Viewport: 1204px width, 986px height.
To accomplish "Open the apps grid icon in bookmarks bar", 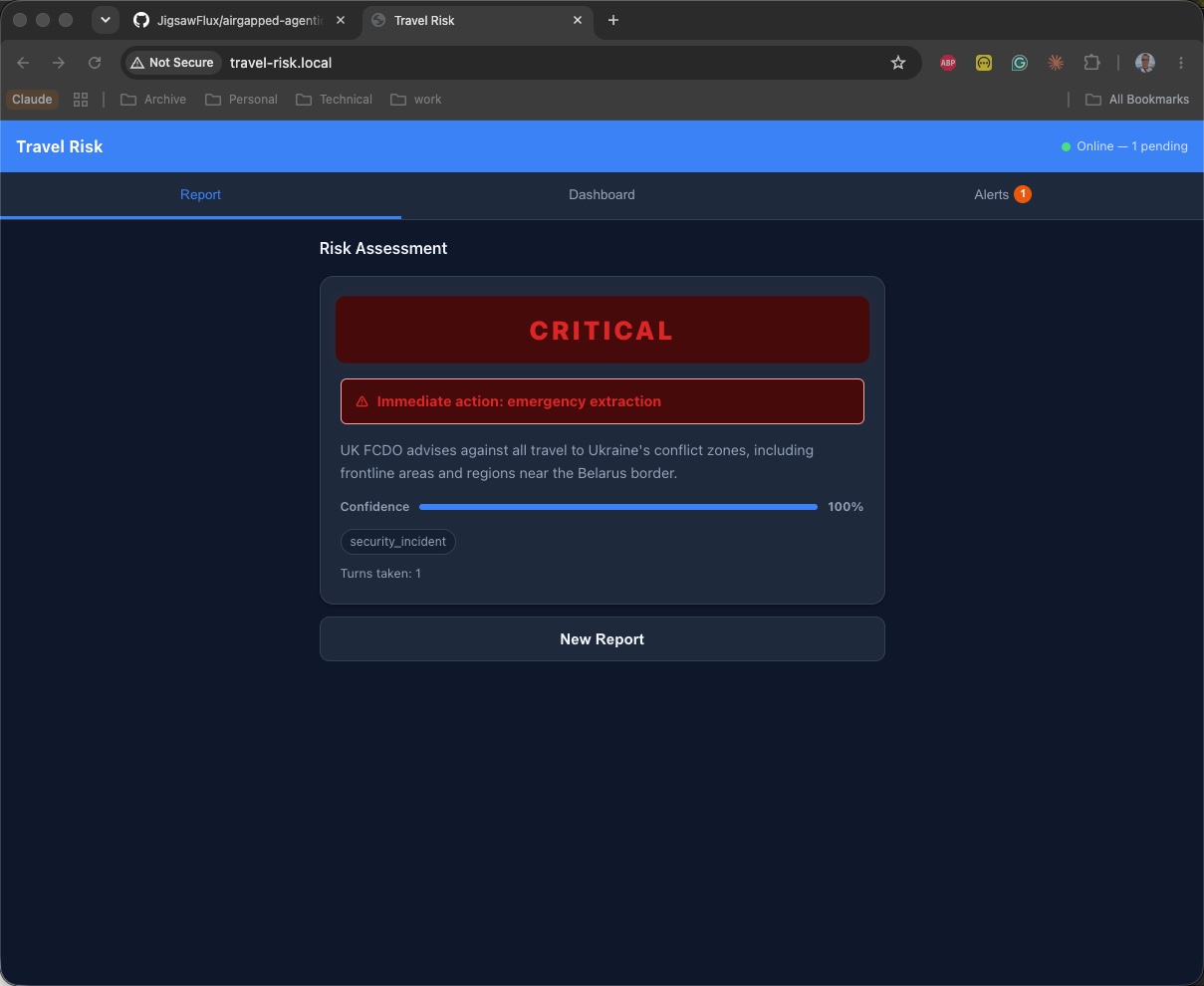I will coord(81,100).
